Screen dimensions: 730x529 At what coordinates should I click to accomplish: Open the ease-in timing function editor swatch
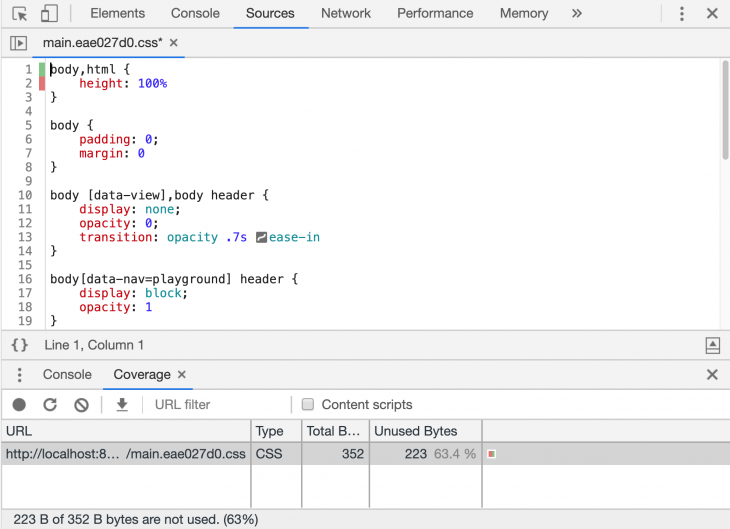tap(261, 238)
